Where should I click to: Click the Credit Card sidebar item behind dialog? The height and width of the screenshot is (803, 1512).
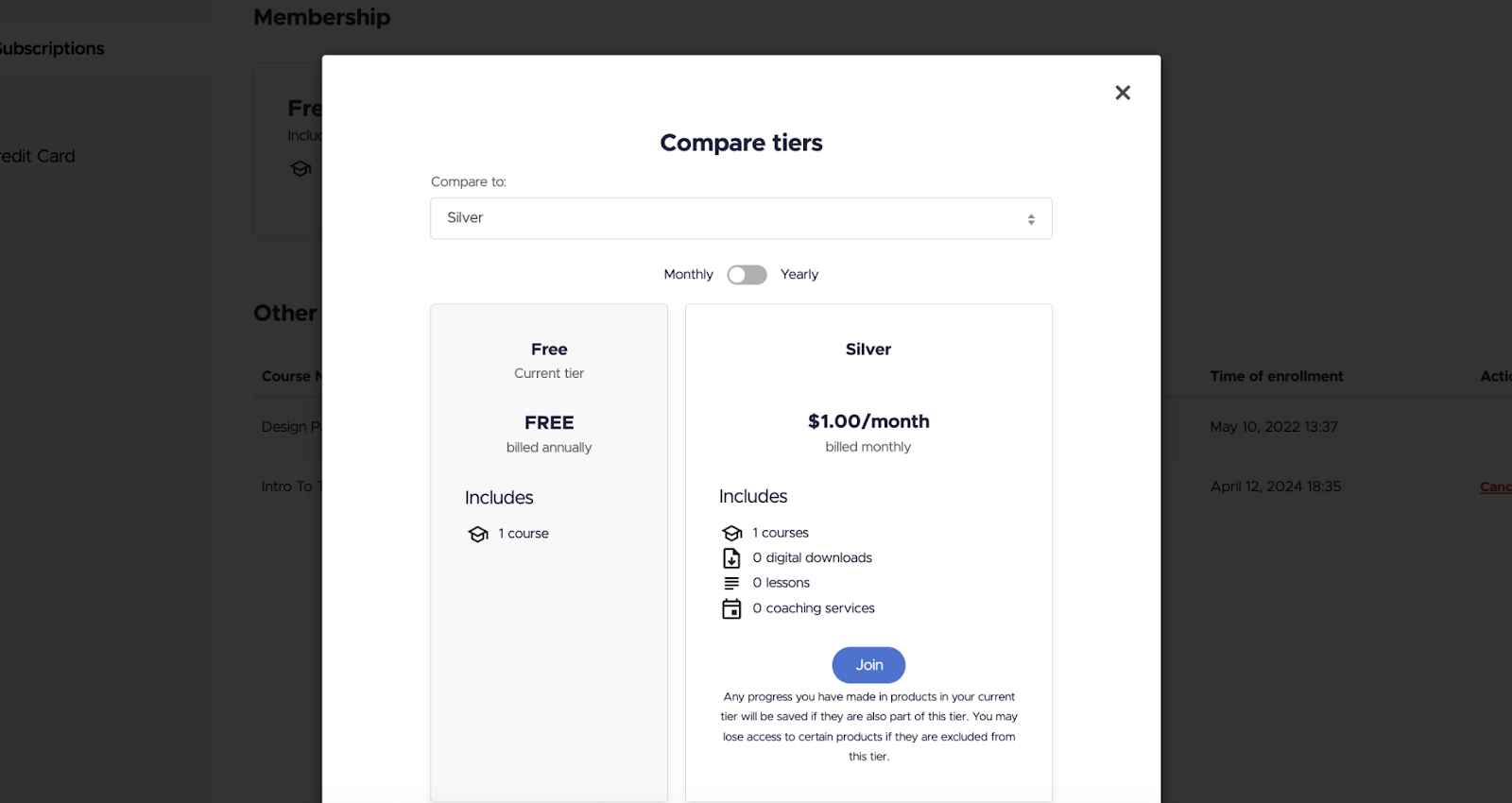[x=38, y=157]
